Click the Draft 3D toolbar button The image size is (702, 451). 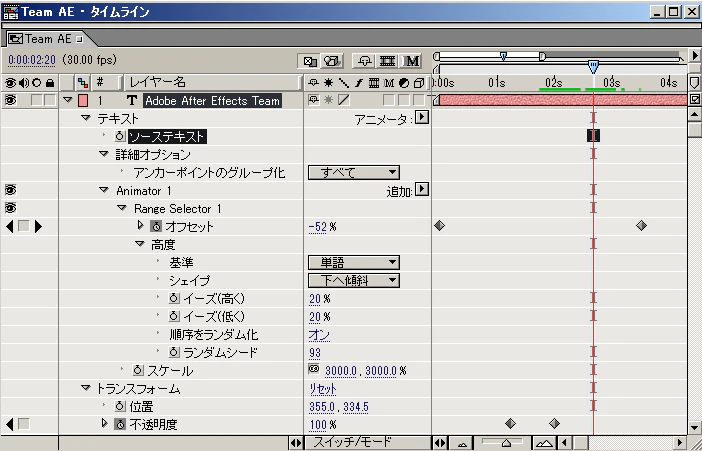(332, 60)
